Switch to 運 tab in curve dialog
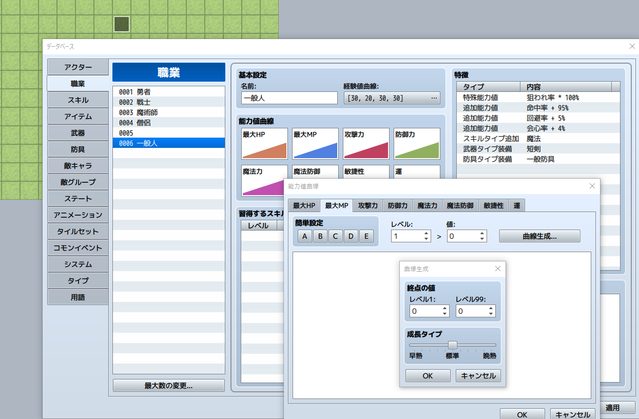The width and height of the screenshot is (639, 419). 517,206
